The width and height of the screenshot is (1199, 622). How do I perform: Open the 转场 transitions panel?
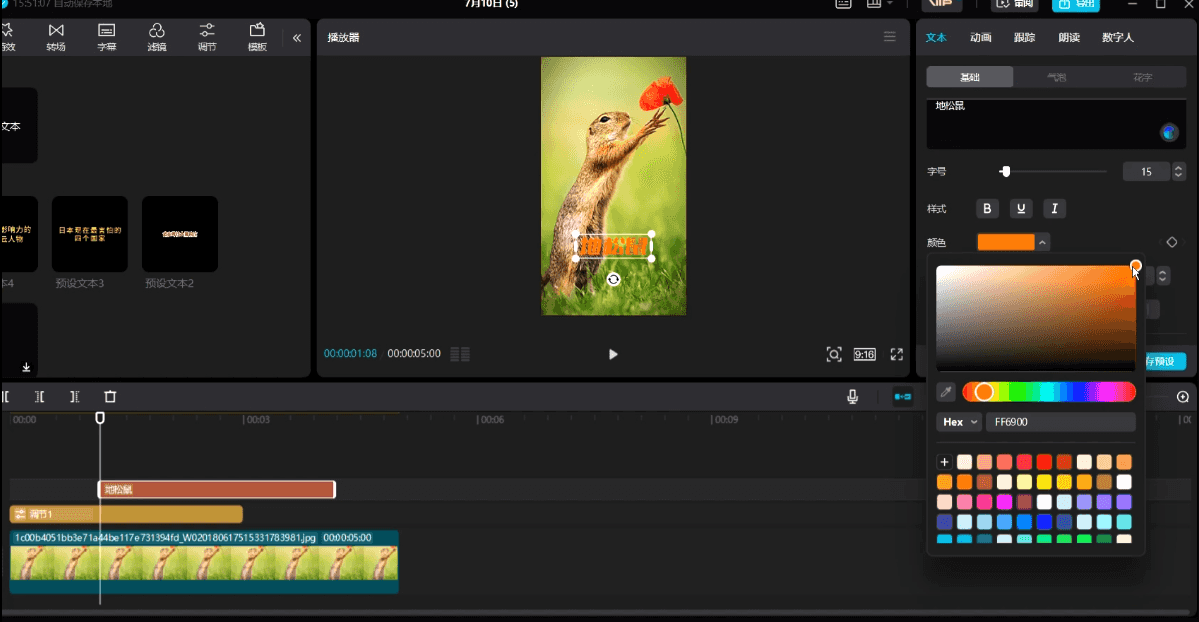[x=56, y=37]
